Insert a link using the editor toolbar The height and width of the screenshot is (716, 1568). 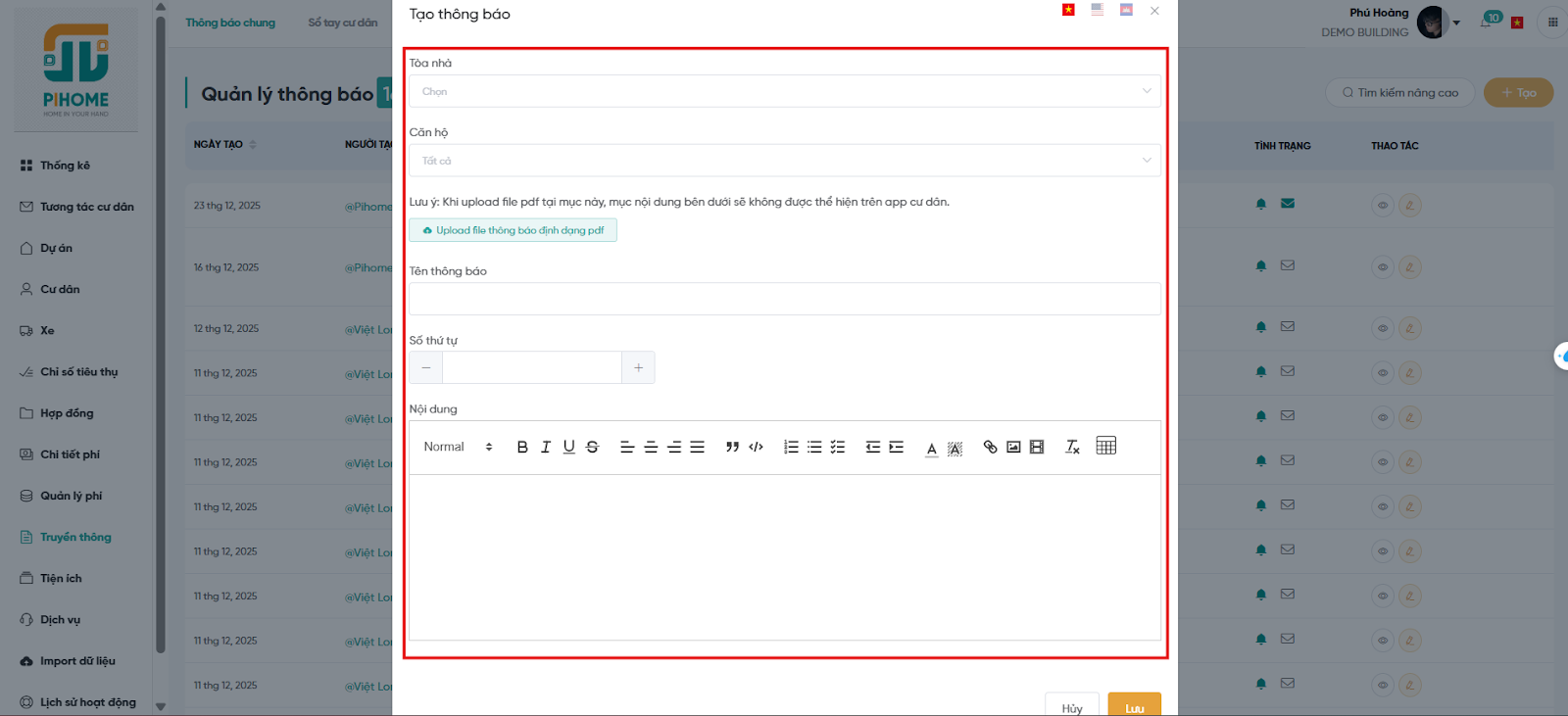tap(990, 447)
